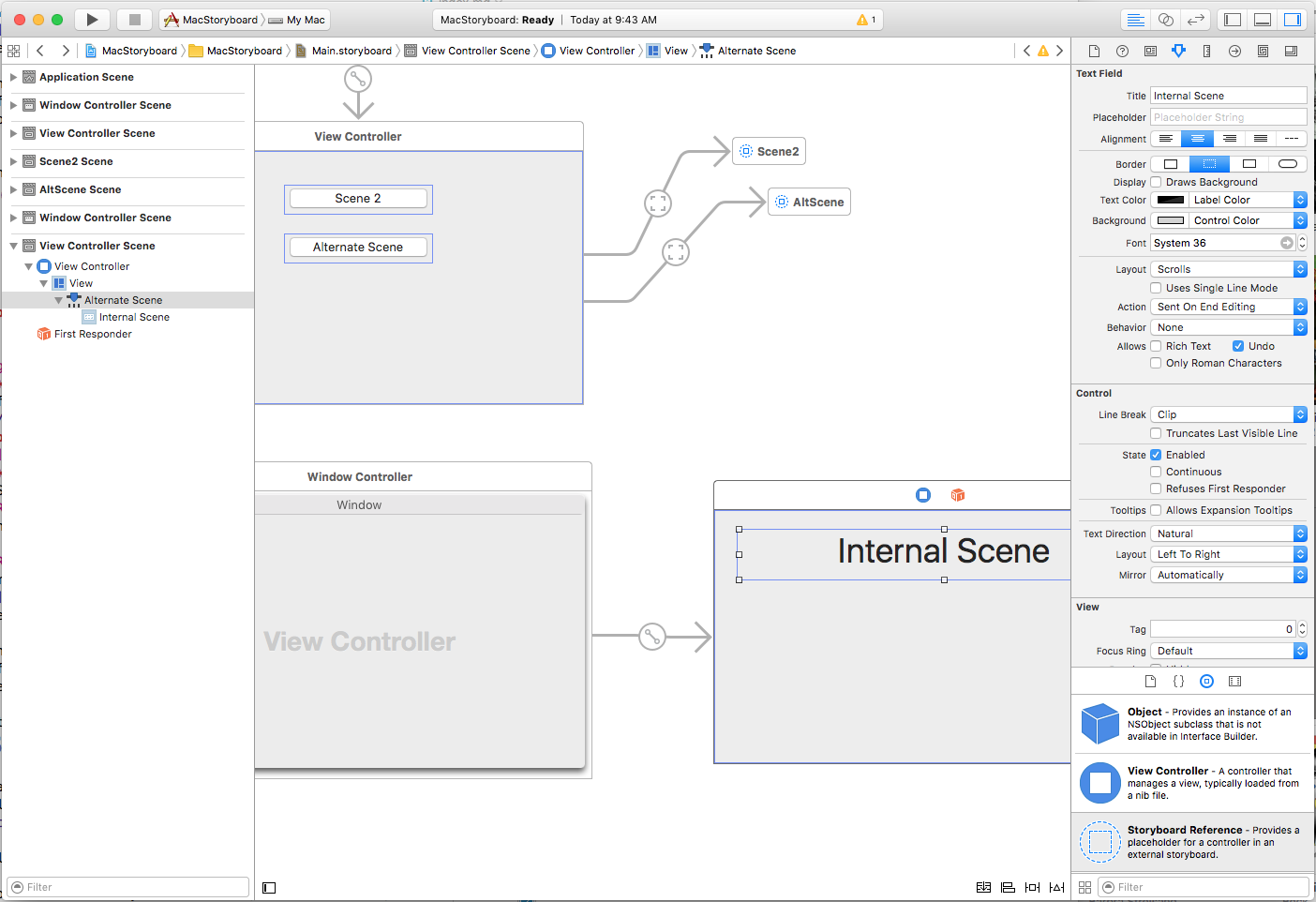The width and height of the screenshot is (1316, 902).
Task: Open the Connections inspector
Action: pos(1234,51)
